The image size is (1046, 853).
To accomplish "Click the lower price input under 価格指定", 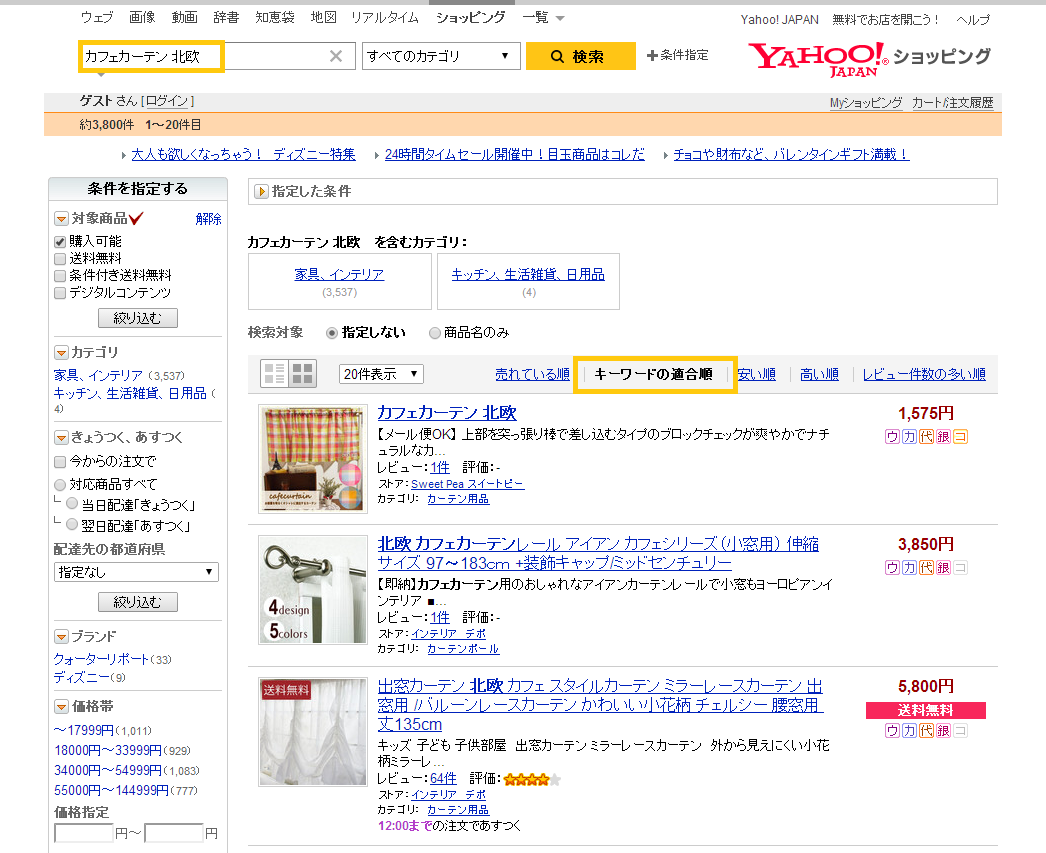I will pyautogui.click(x=84, y=832).
